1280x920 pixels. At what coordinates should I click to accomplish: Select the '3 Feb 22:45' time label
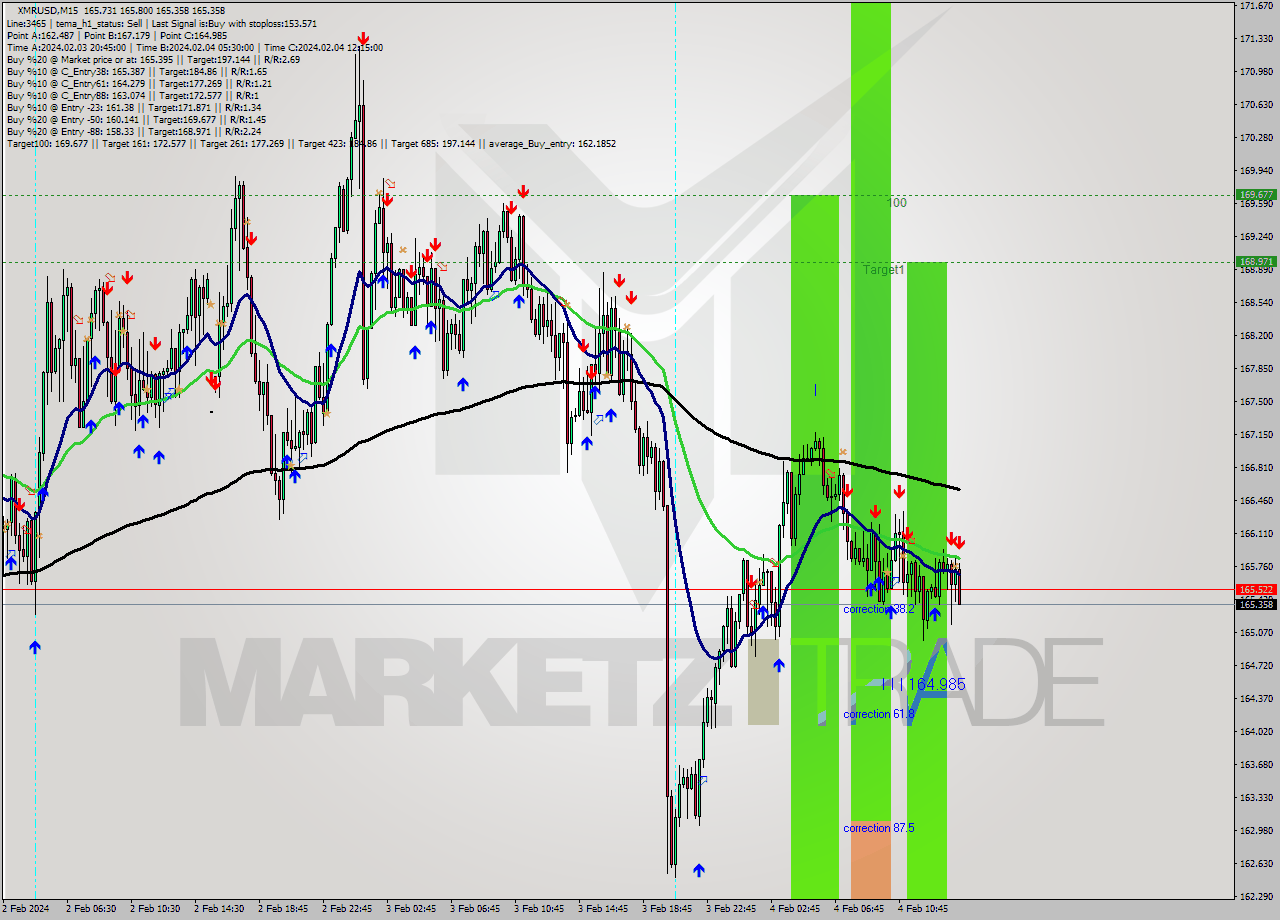pyautogui.click(x=731, y=909)
